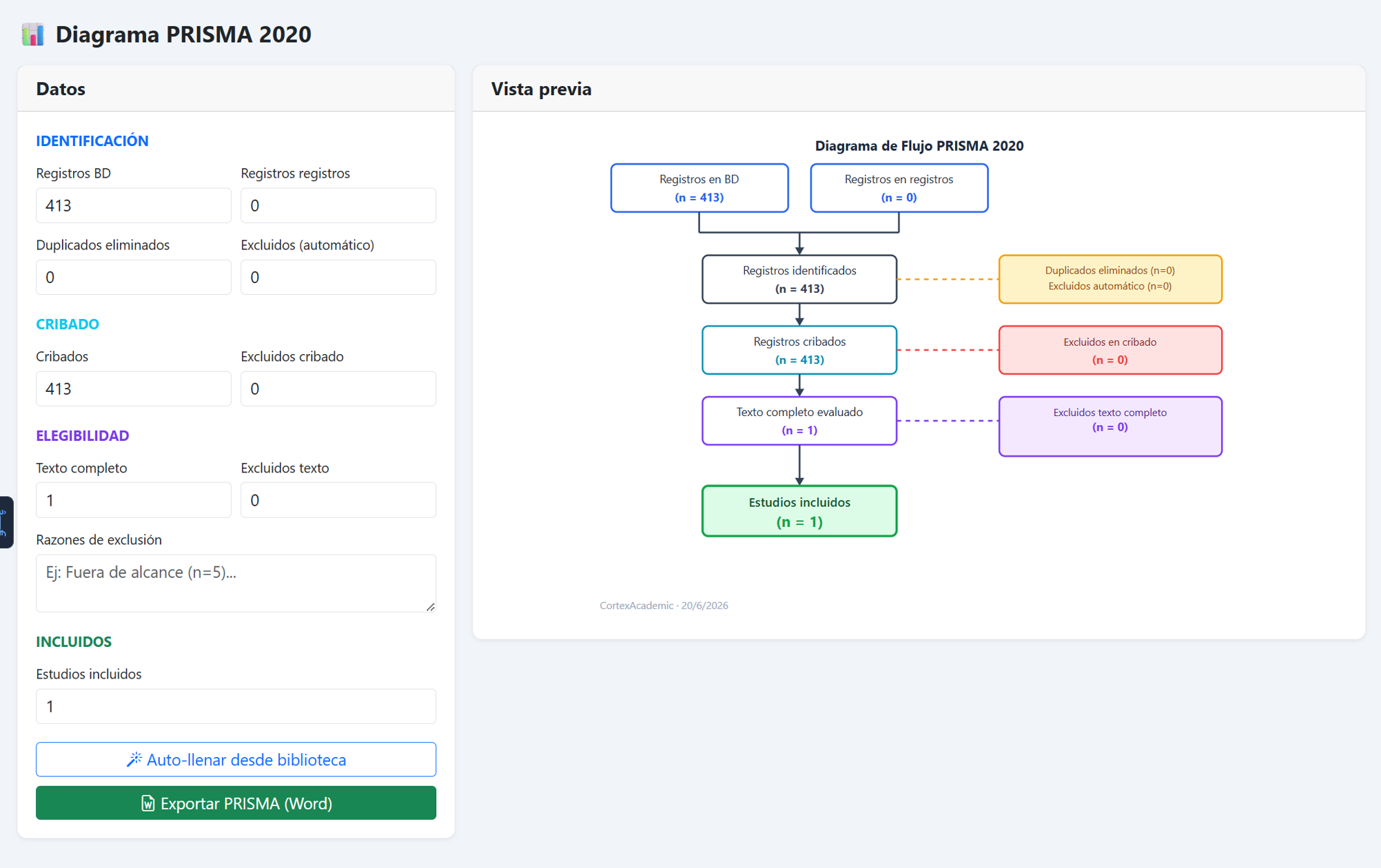Click the CRIBADO section heading
The width and height of the screenshot is (1381, 868).
pyautogui.click(x=68, y=324)
